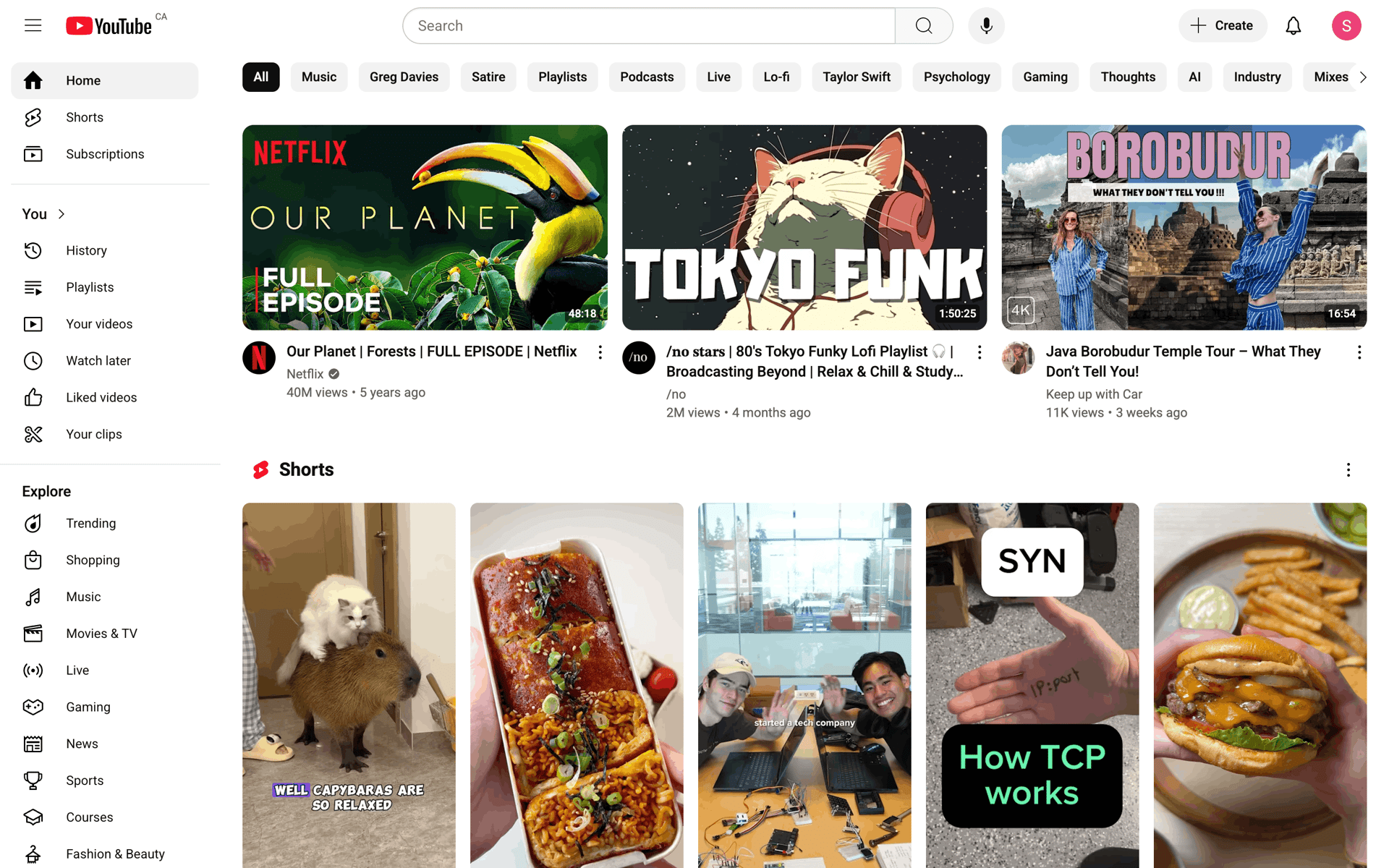Explore the Sports section
Viewport: 1389px width, 868px height.
105,781
